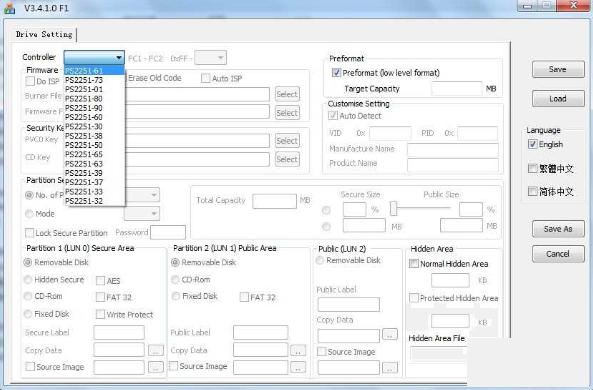Enable Normal Hidden Area checkbox

click(x=414, y=263)
